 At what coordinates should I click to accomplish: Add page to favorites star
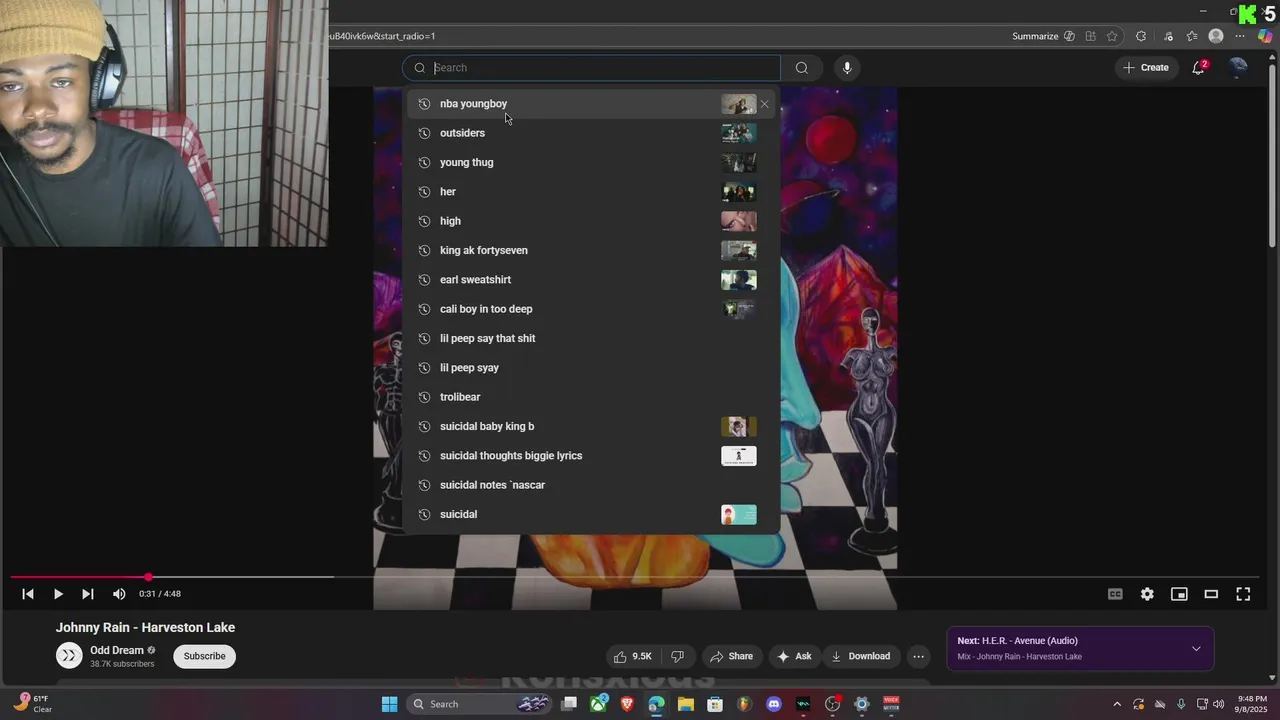point(1112,36)
